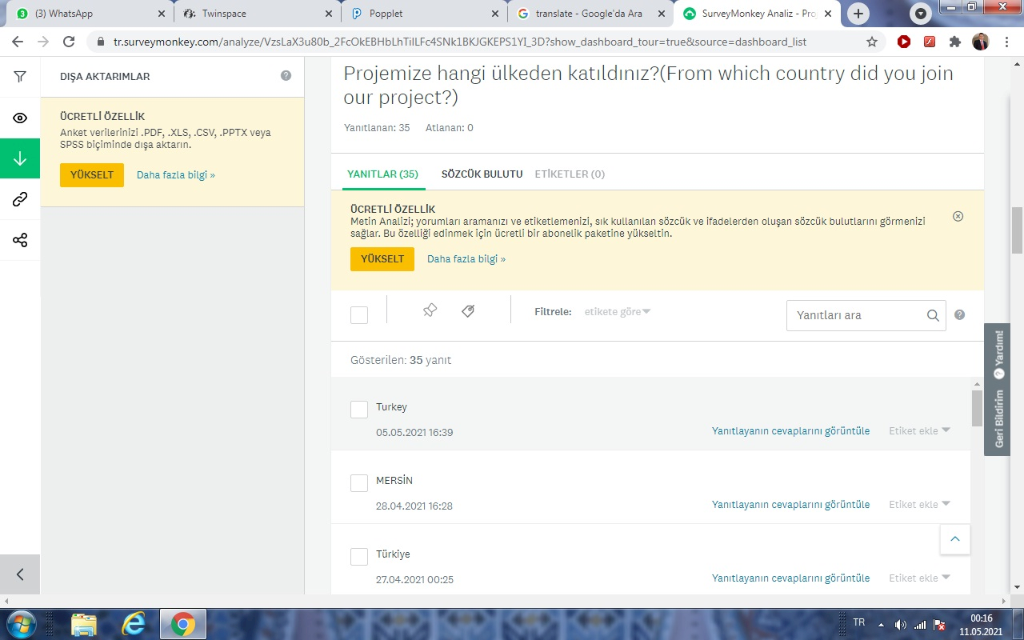Close the Twinspace browser tab
Screen dimensions: 1024x640
coord(328,14)
